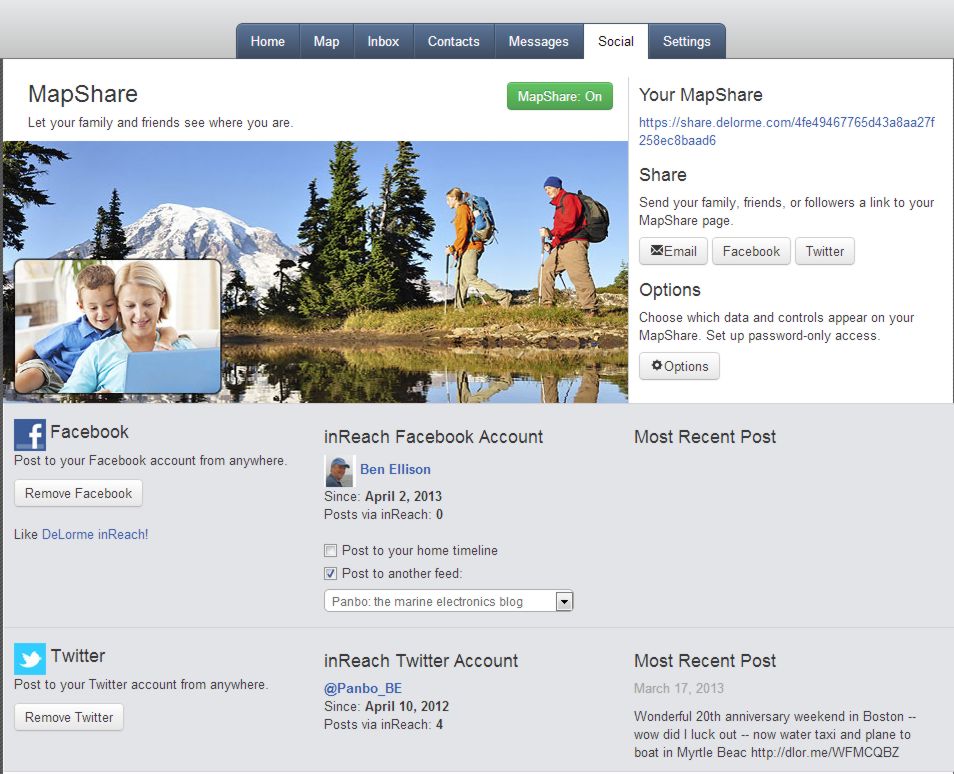Screen dimensions: 954x774
Task: Open the Panbo feed selection dropdown
Action: (x=448, y=601)
